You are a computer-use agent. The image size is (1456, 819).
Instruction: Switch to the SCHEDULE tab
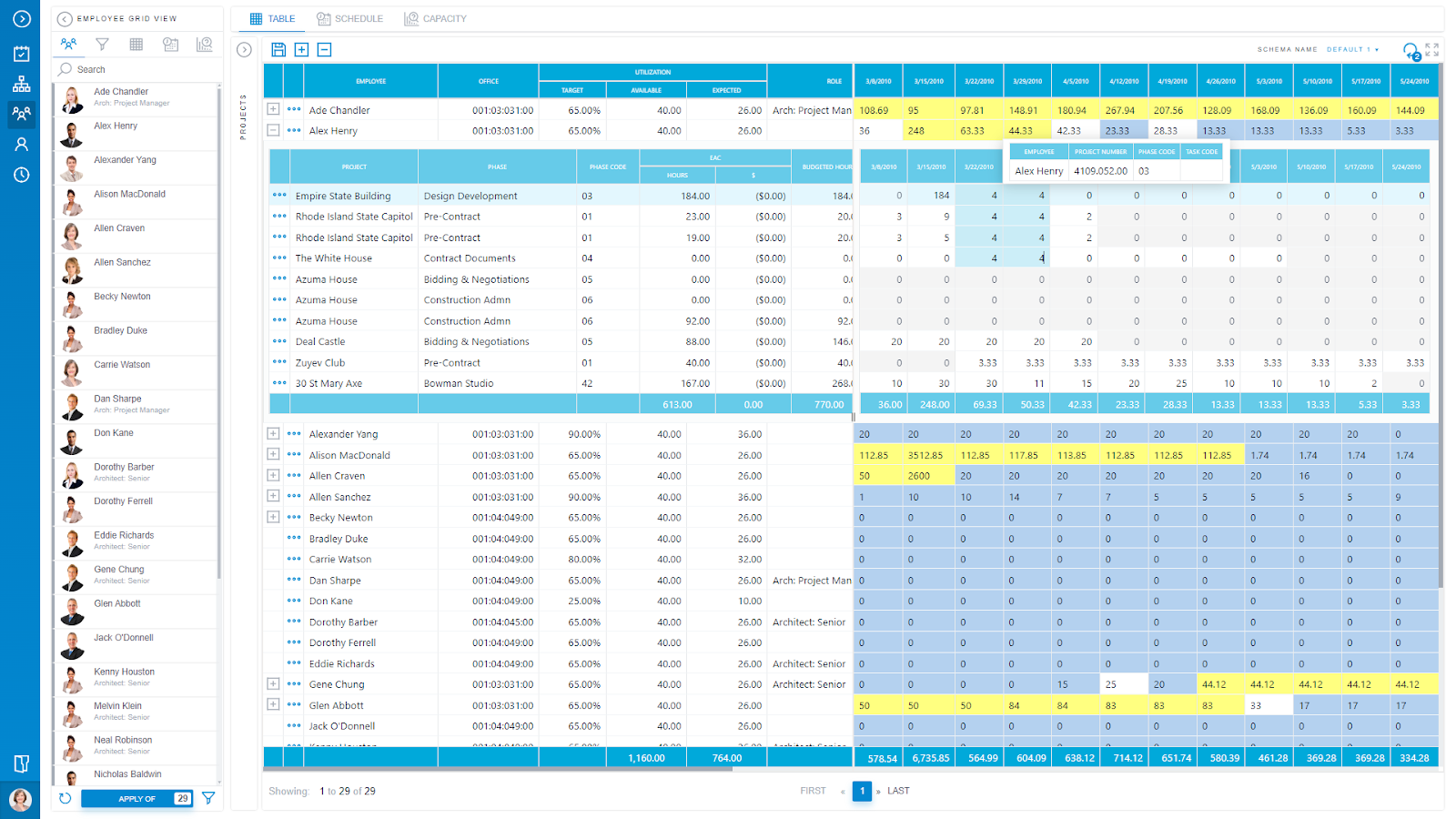[x=349, y=18]
